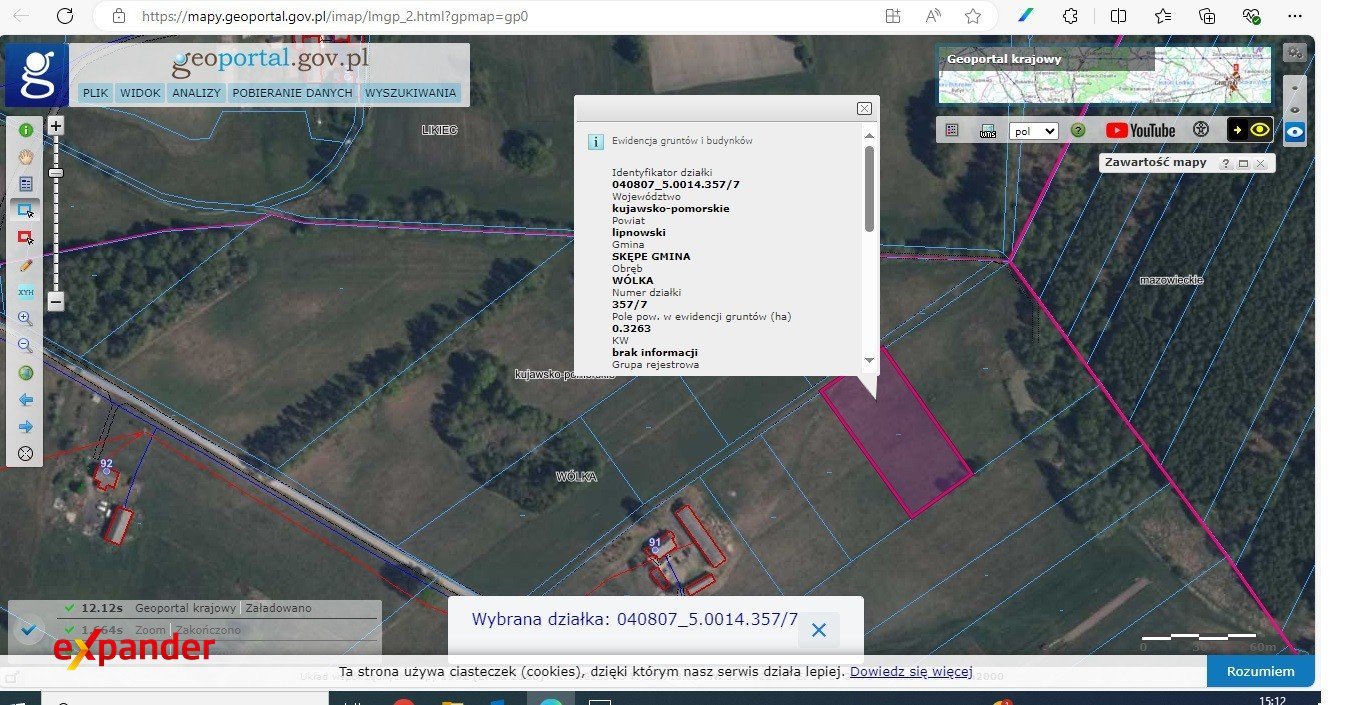Click the gear expander above the overview map

[x=1293, y=50]
